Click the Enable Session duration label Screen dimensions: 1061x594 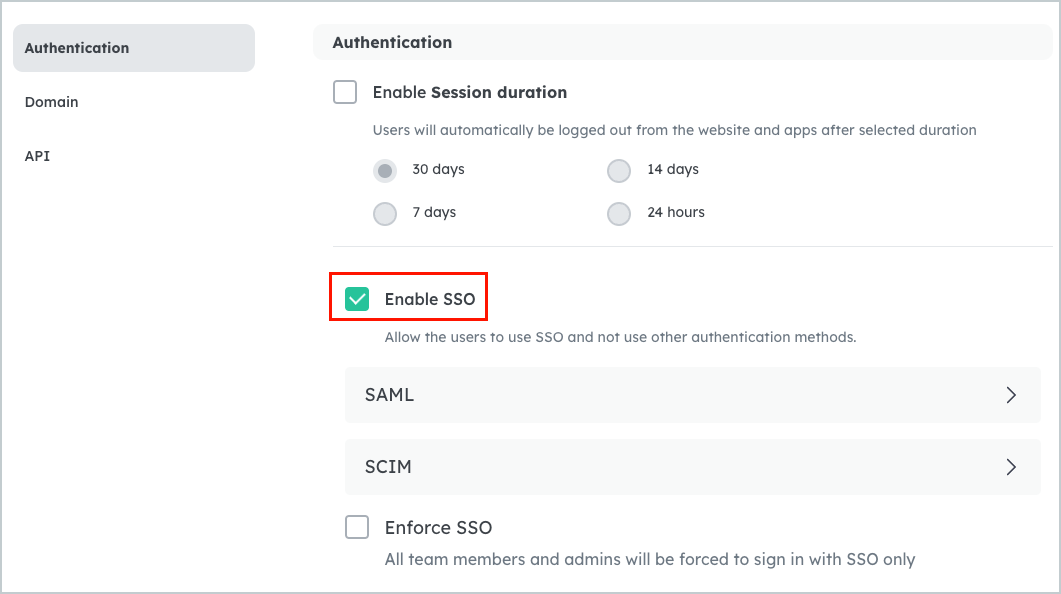[469, 92]
